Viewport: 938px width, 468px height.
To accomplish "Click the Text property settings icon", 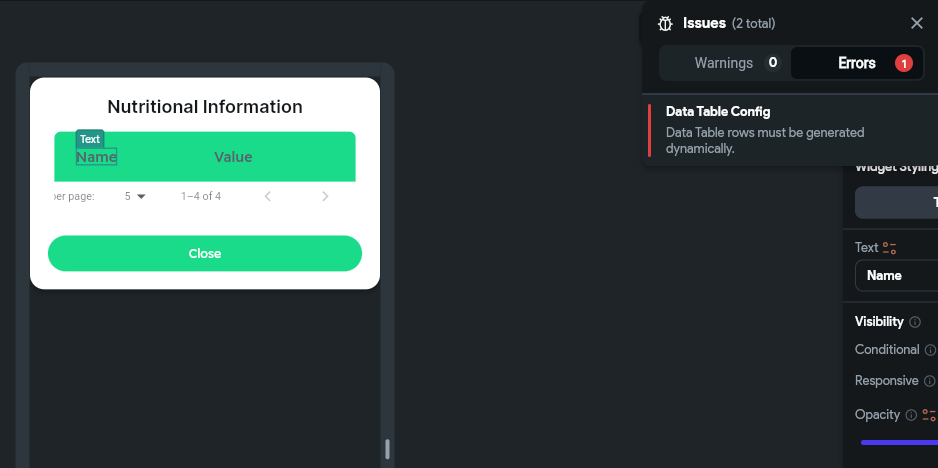I will click(x=889, y=248).
